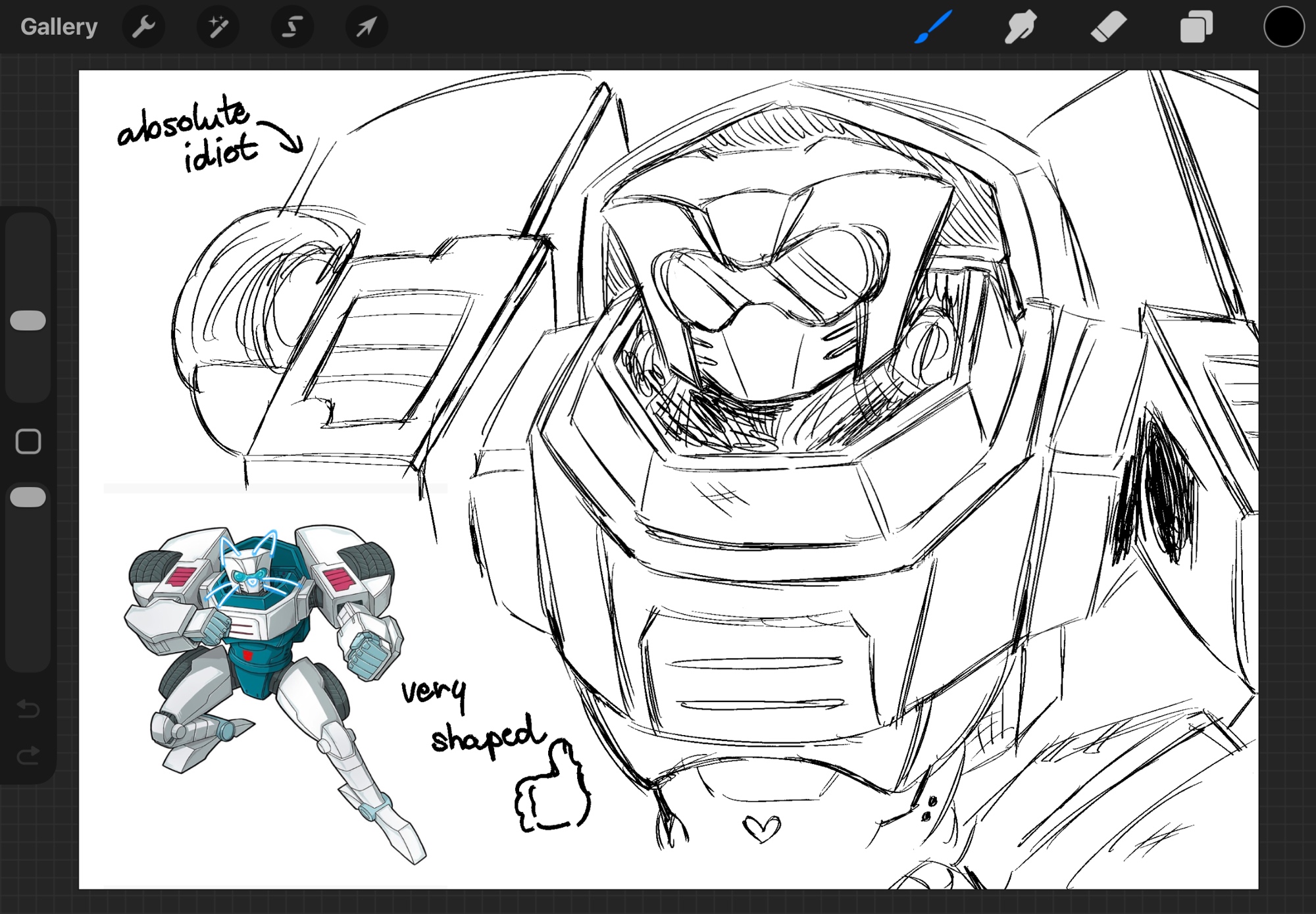
Task: Tap the brush opacity slider handle
Action: [x=28, y=497]
